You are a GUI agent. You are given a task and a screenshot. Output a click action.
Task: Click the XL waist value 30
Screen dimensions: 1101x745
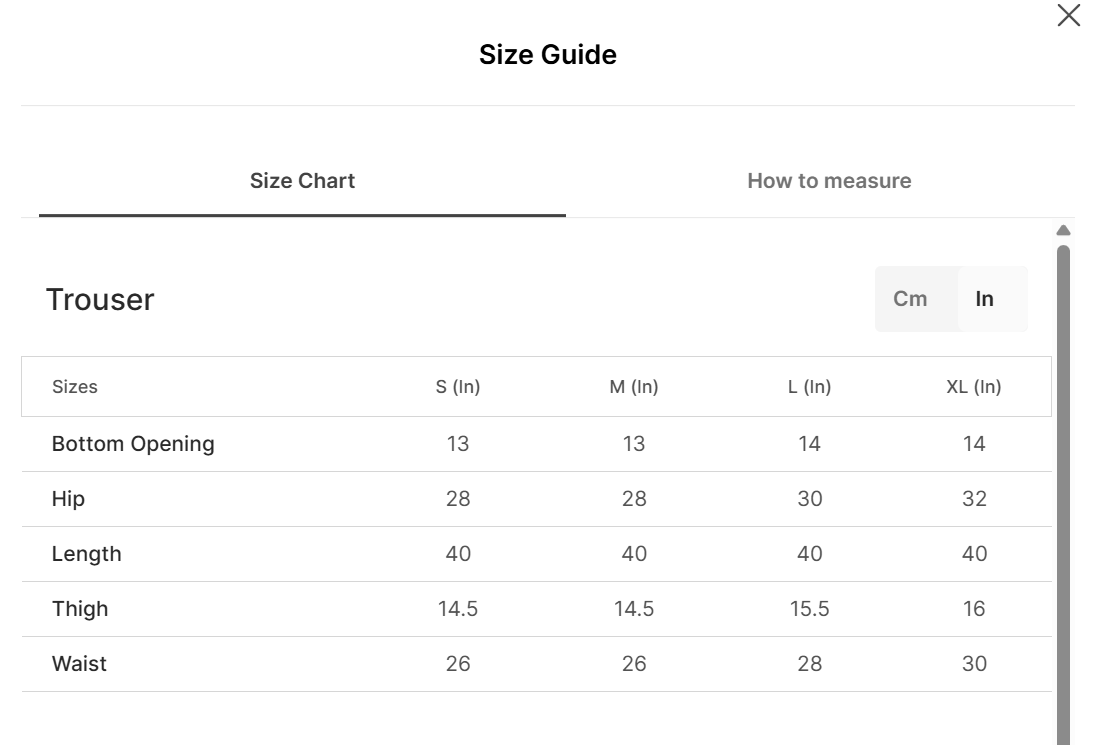point(974,664)
